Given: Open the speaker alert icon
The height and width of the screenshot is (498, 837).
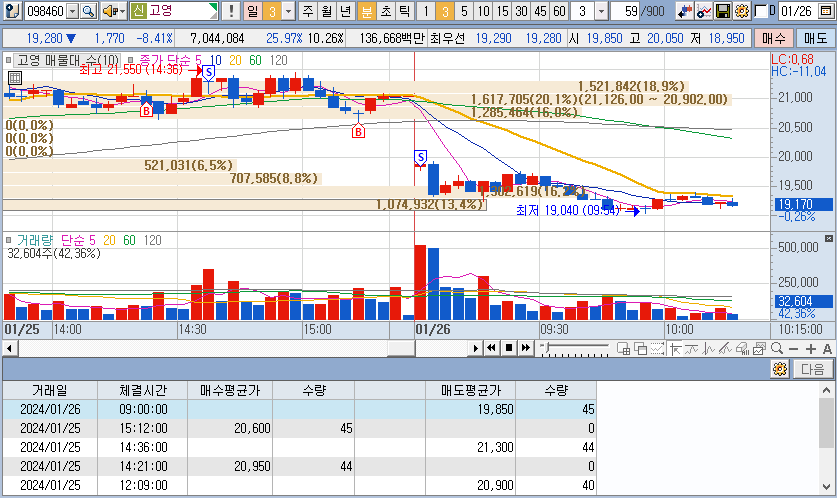Looking at the screenshot, I should 110,11.
